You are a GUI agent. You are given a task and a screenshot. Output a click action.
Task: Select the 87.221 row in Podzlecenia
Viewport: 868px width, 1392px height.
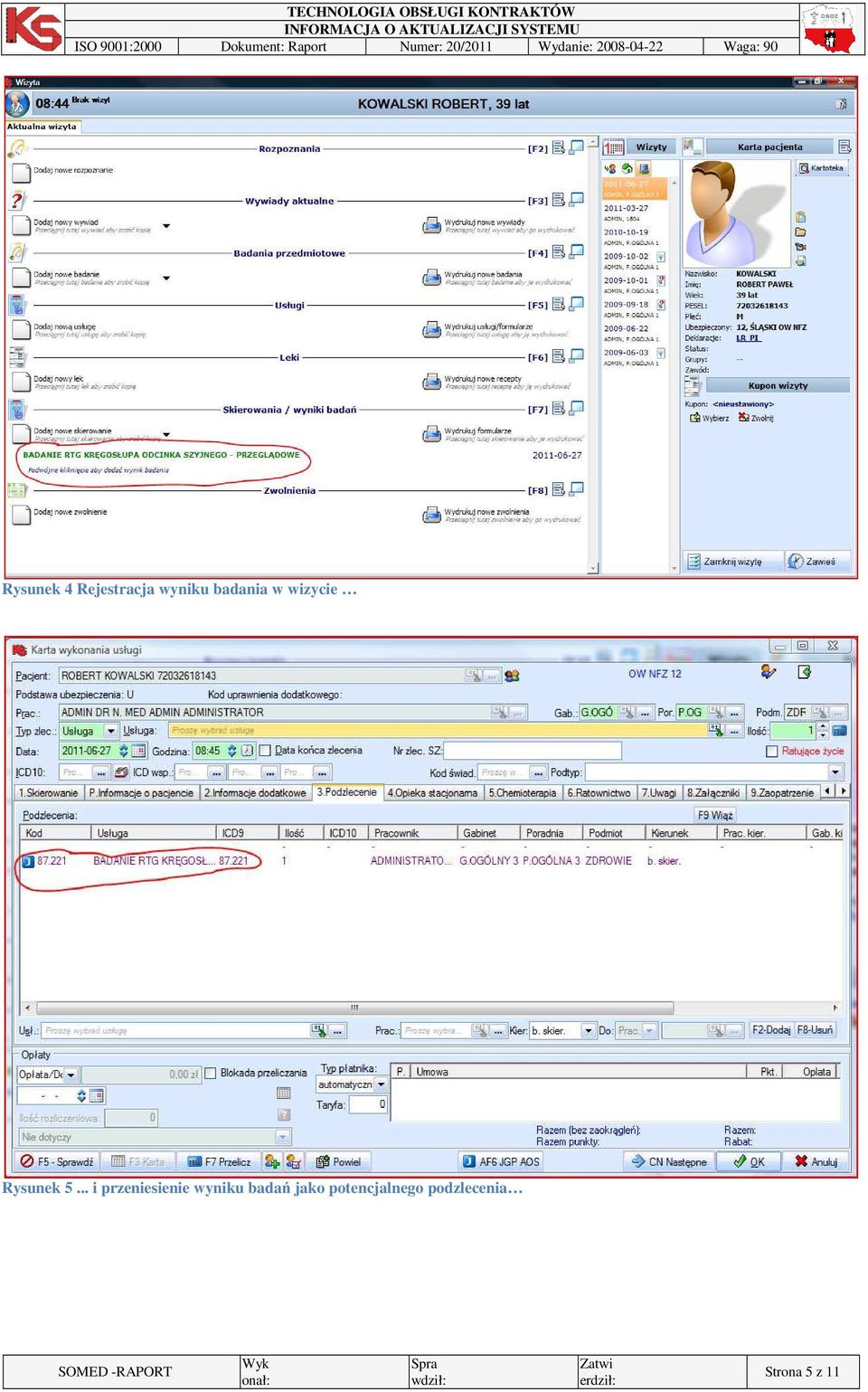(x=431, y=861)
